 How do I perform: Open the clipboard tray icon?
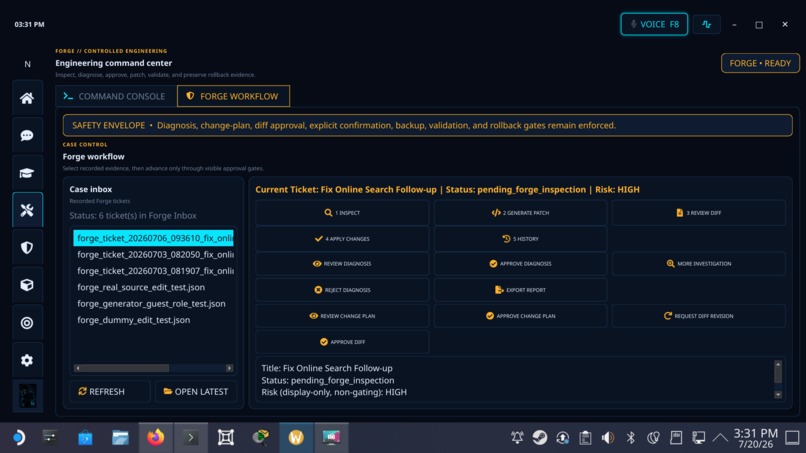[585, 438]
